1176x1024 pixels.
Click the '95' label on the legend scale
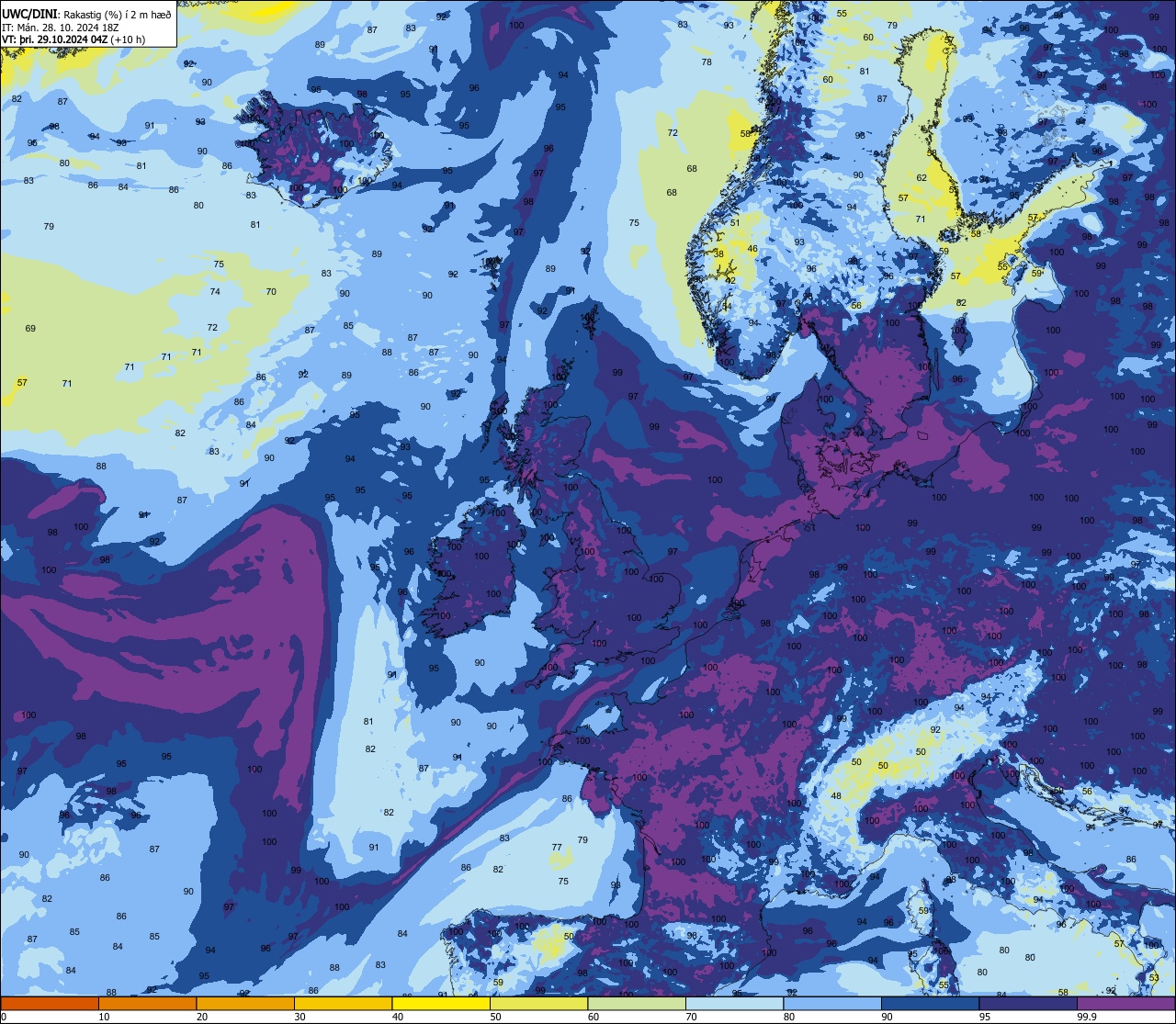point(985,1017)
